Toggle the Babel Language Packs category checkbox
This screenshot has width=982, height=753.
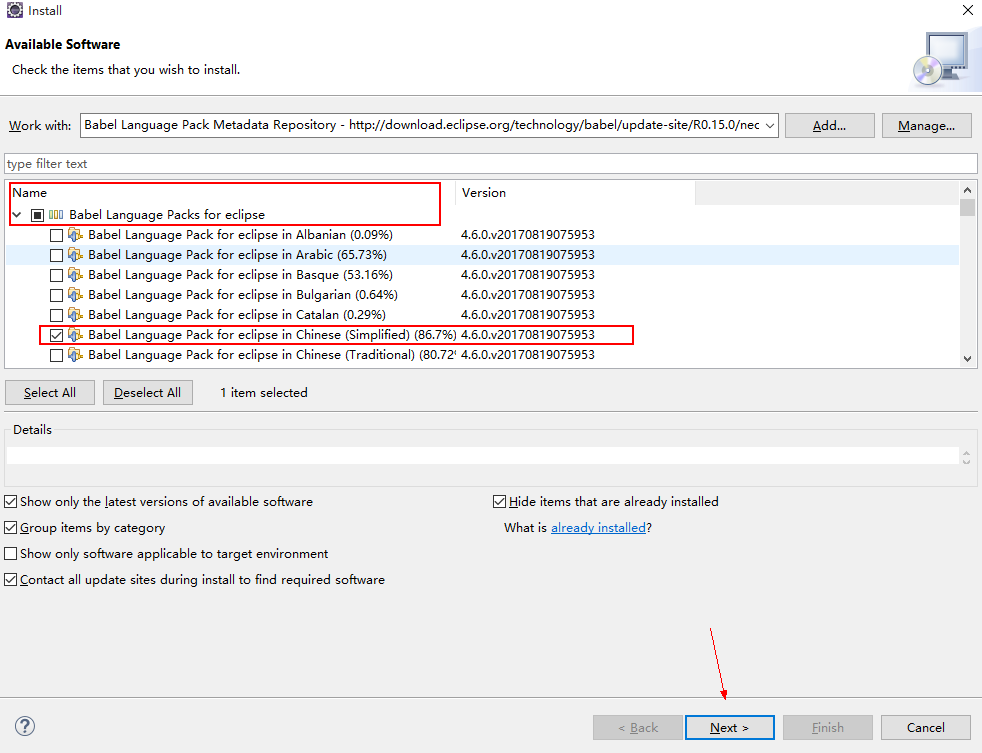[38, 216]
